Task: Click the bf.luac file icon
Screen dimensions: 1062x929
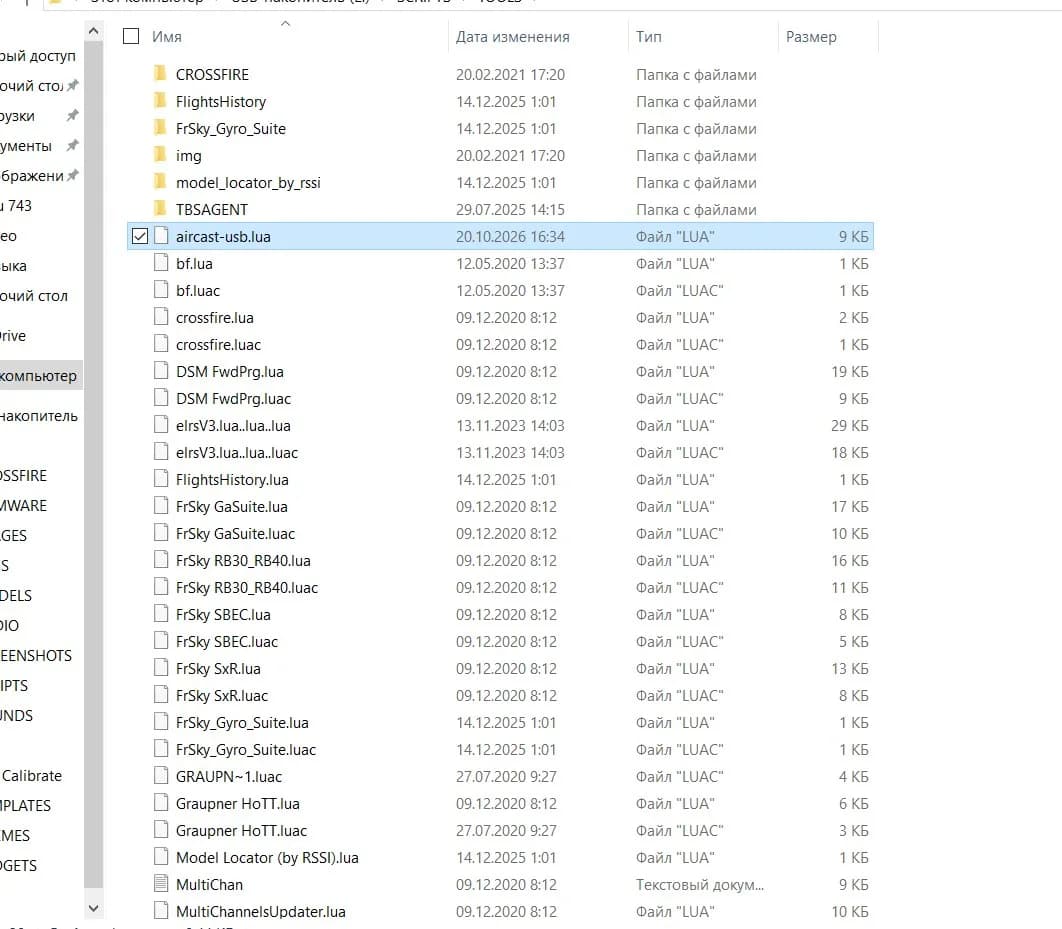Action: (161, 290)
